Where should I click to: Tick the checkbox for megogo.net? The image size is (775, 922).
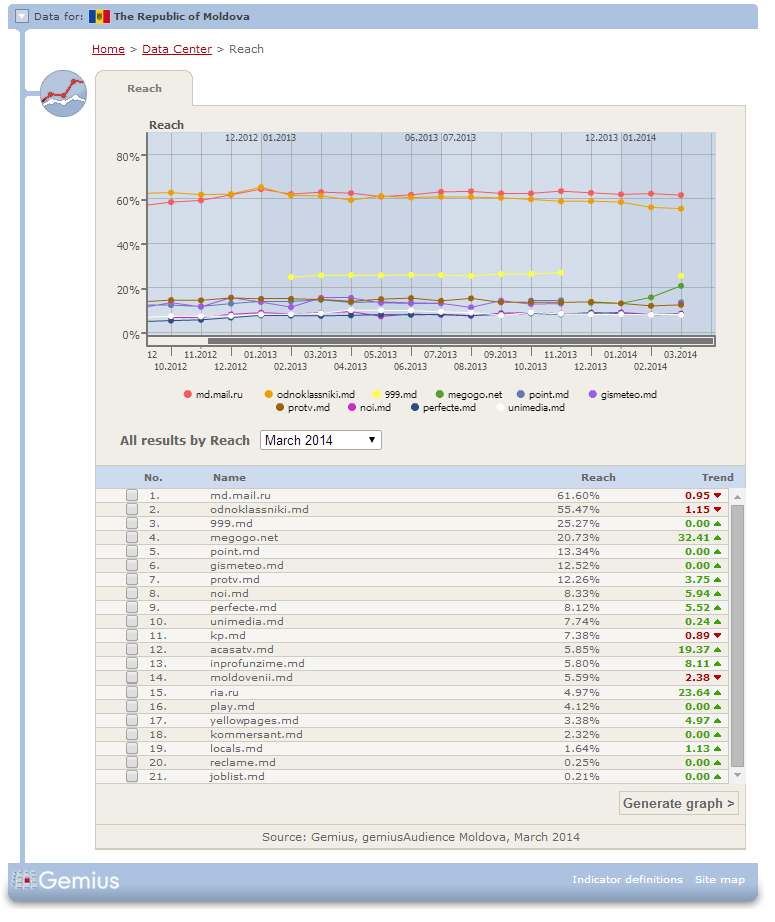coord(132,538)
